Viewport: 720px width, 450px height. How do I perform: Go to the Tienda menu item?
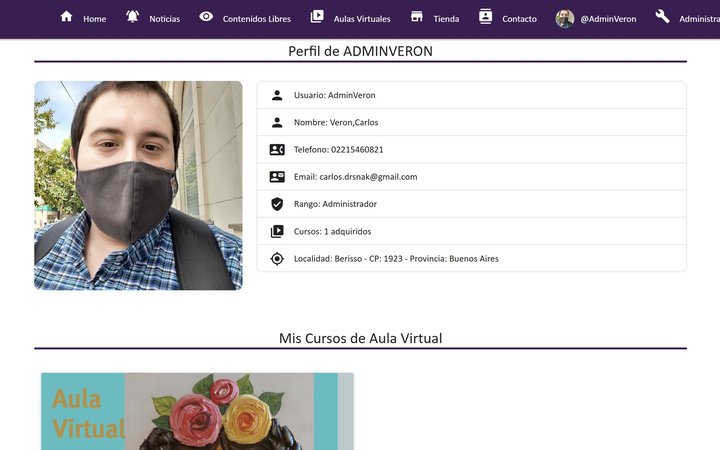[446, 19]
